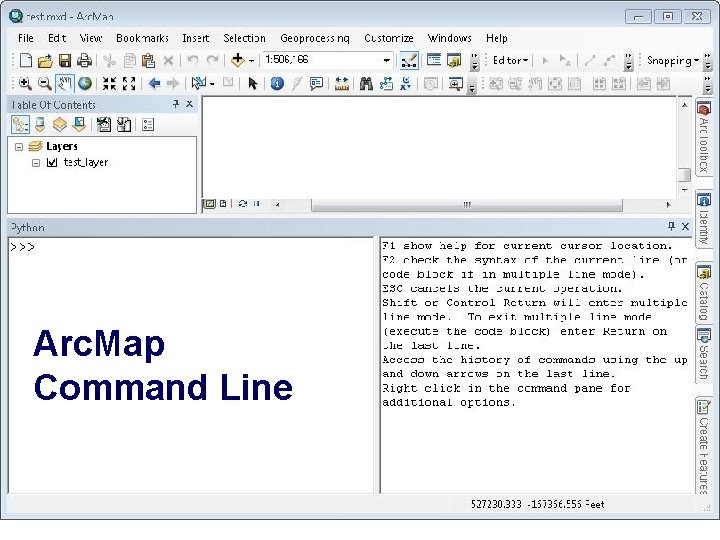
Task: Open the Create Features side tab
Action: pyautogui.click(x=703, y=446)
